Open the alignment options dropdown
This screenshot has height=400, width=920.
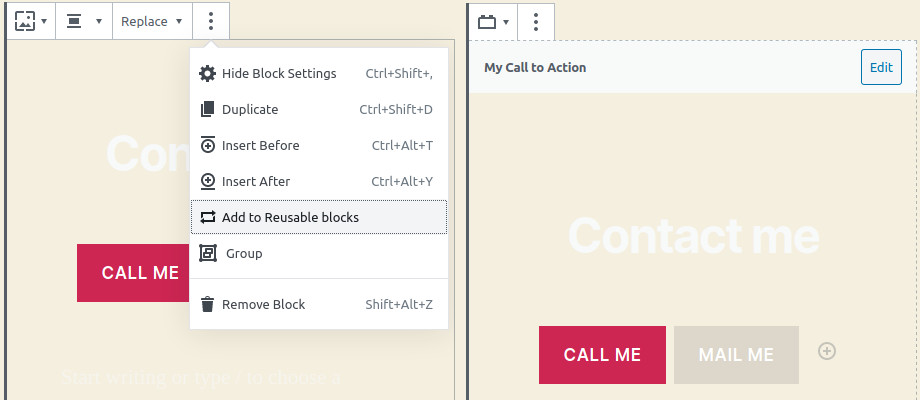click(x=83, y=21)
